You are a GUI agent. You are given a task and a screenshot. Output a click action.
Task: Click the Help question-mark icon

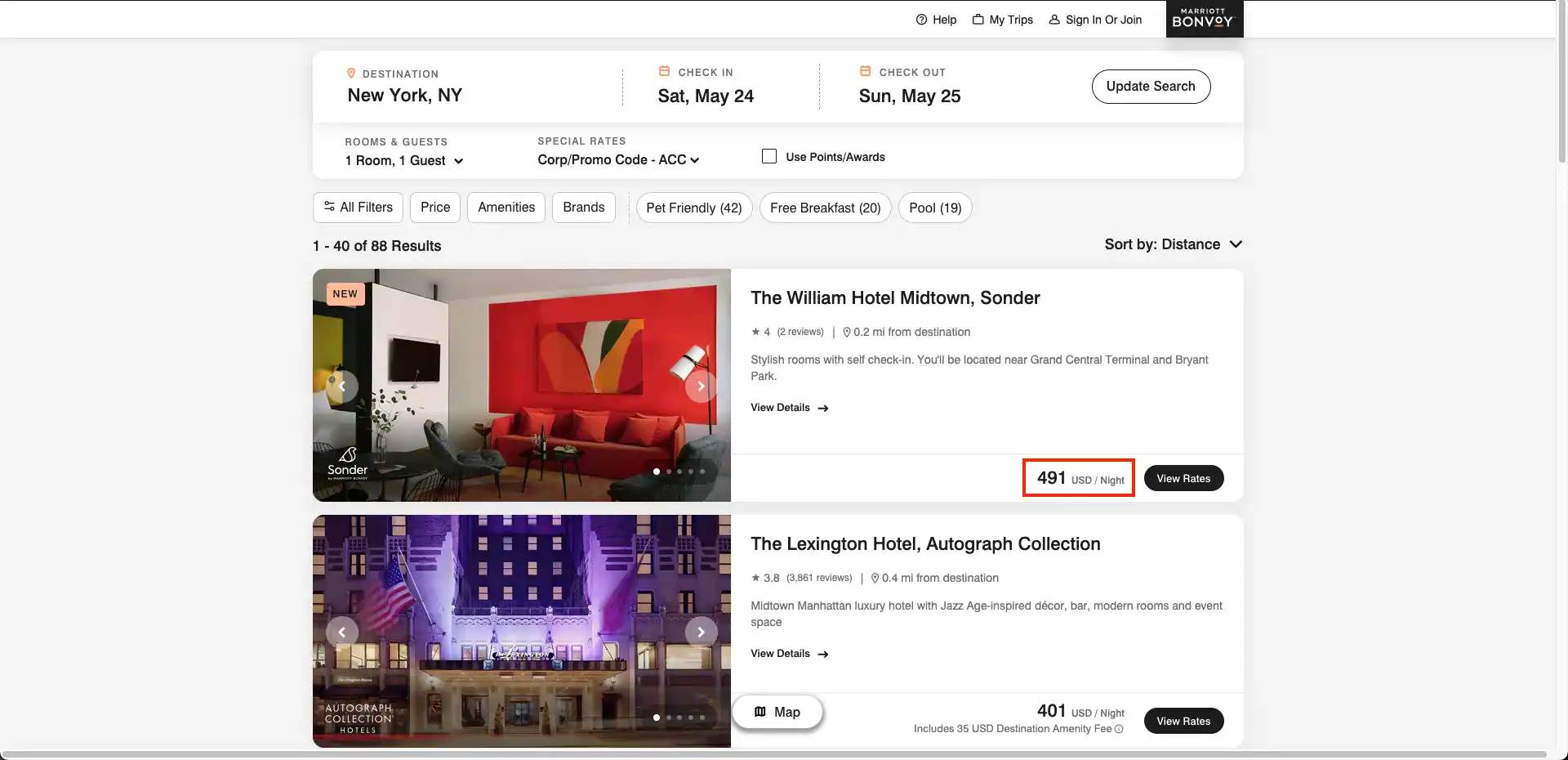tap(921, 20)
